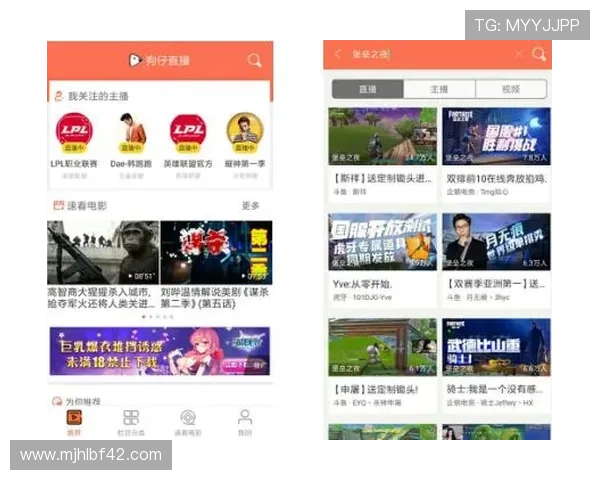
Task: Open the 【申屠】送定制锄头 stream thumbnail
Action: [x=383, y=347]
